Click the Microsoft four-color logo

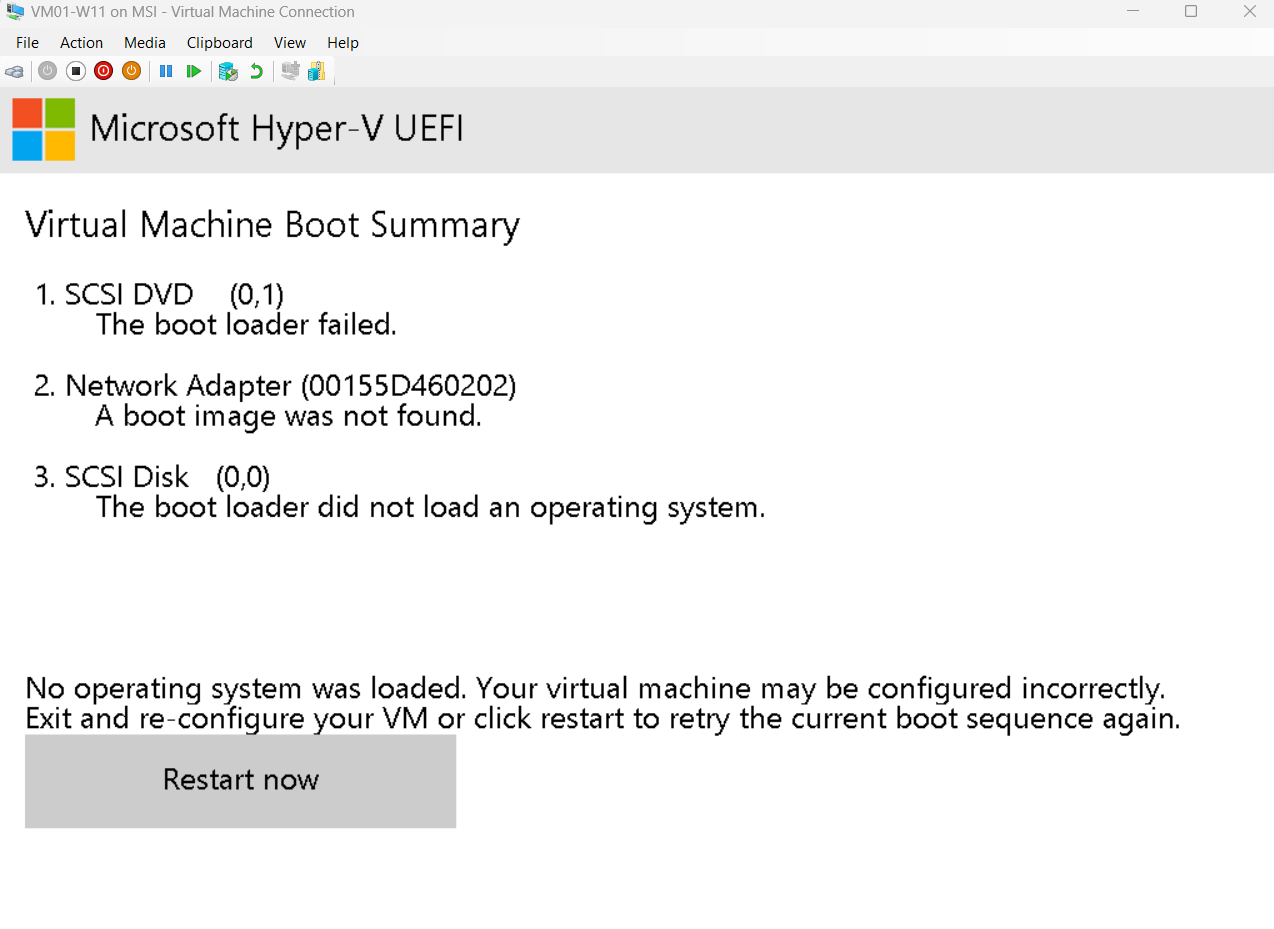[44, 129]
